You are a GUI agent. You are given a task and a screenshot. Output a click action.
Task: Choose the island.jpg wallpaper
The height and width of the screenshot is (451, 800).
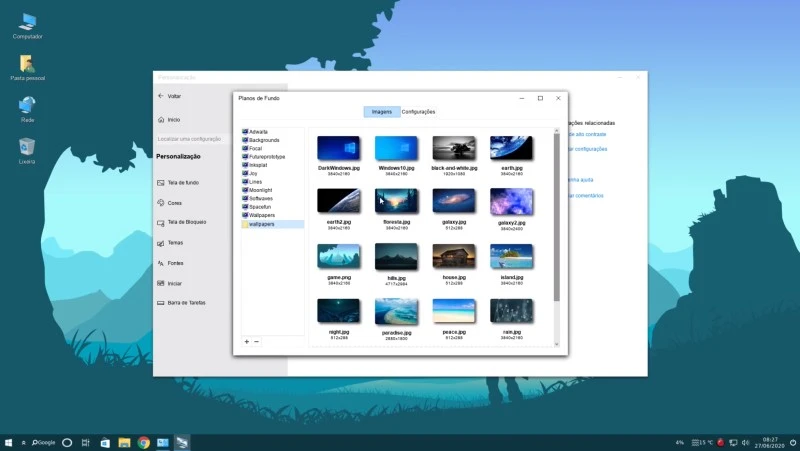tap(512, 264)
